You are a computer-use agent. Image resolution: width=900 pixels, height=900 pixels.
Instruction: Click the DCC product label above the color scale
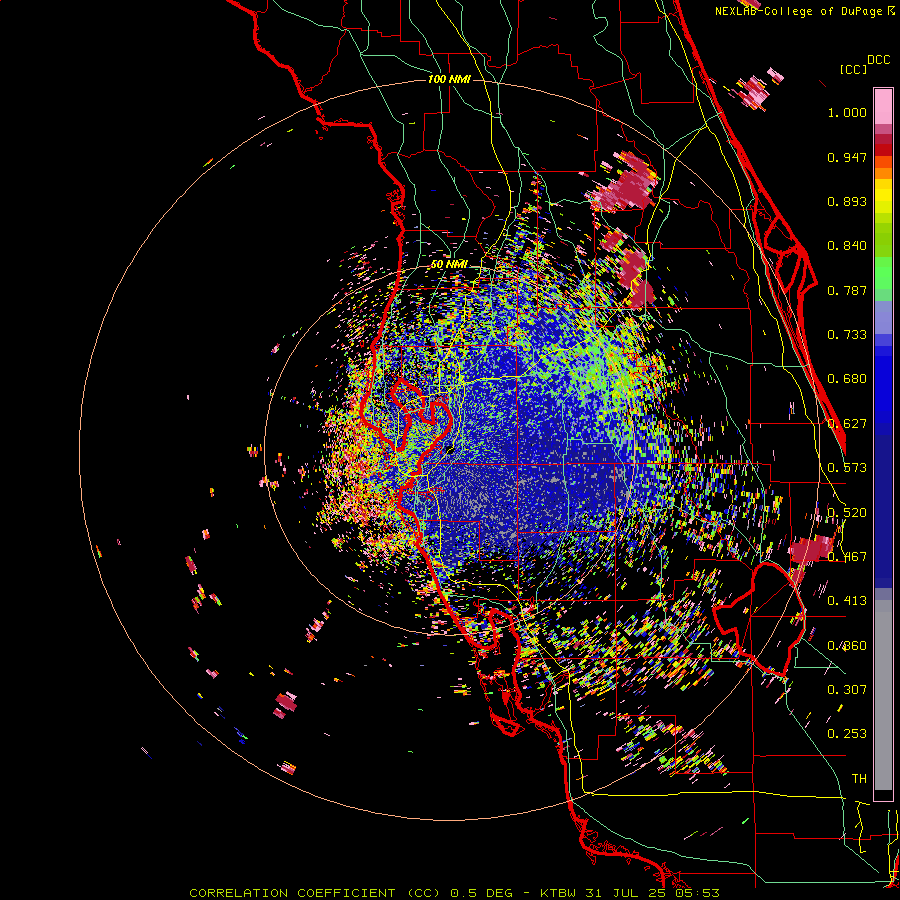(878, 60)
